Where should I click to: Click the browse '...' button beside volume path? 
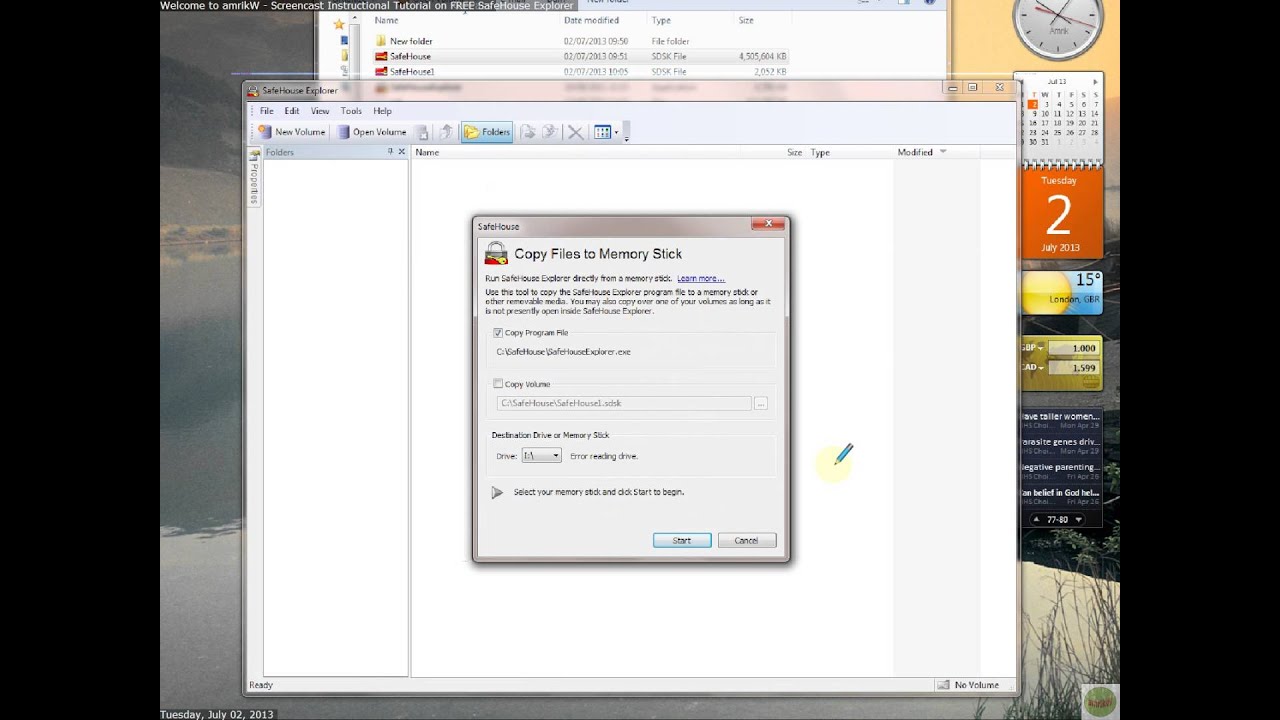[x=761, y=403]
